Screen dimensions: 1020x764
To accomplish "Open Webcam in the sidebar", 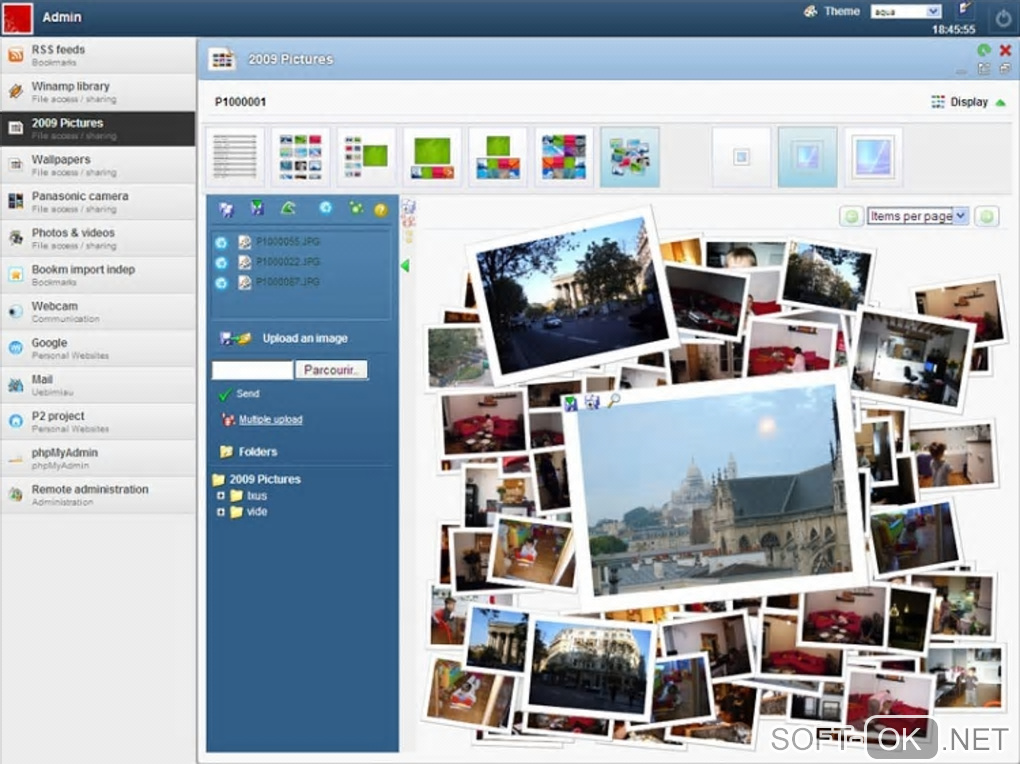I will pyautogui.click(x=98, y=312).
